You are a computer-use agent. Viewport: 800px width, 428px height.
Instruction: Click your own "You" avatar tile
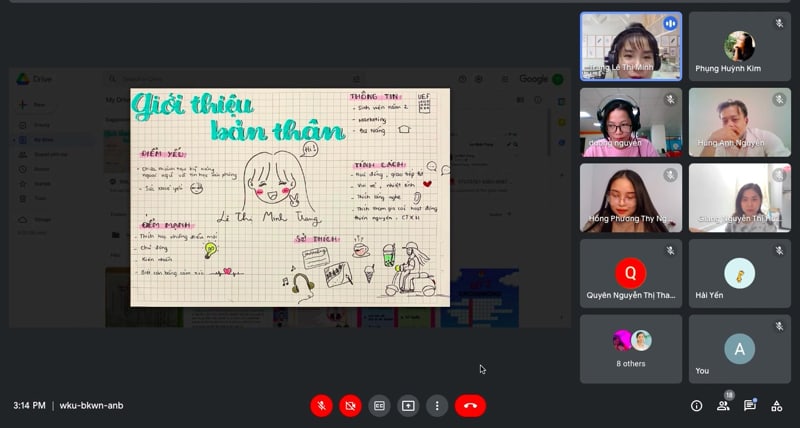click(x=739, y=348)
